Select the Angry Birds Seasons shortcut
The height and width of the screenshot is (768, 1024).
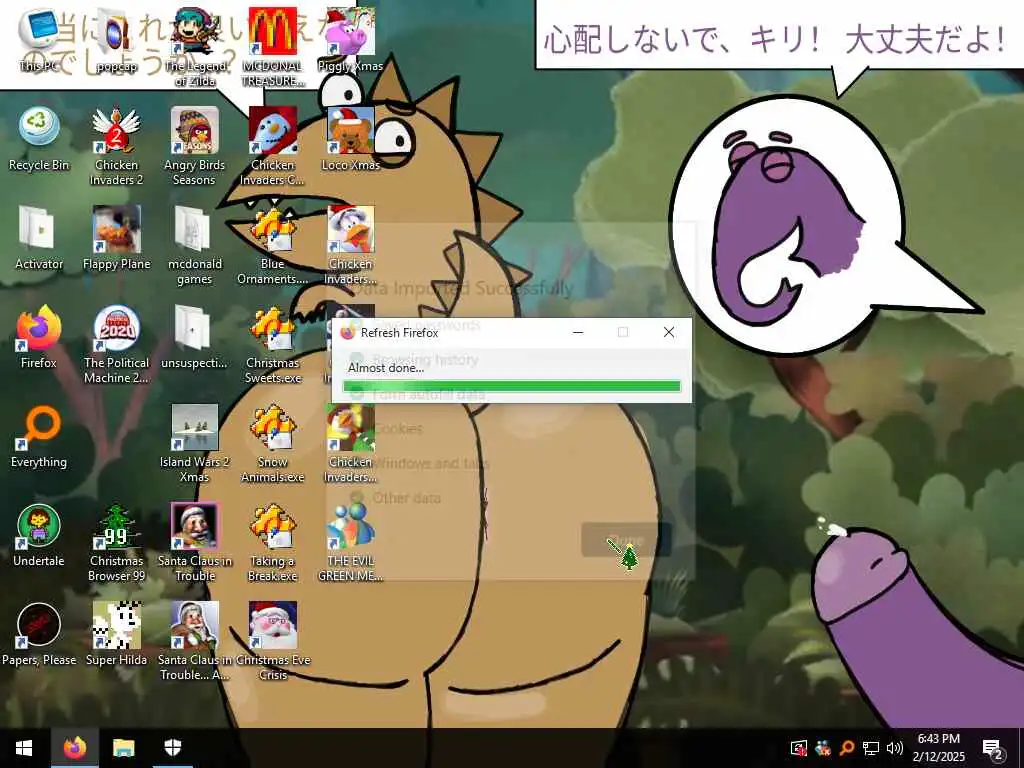click(195, 146)
